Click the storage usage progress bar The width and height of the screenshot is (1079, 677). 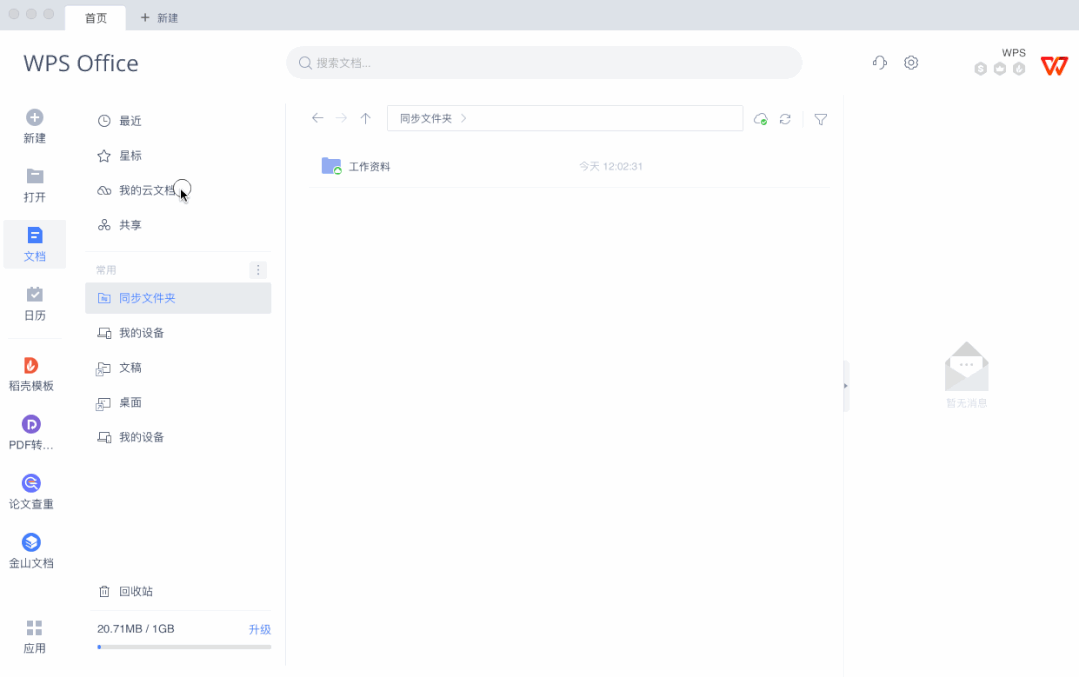[x=183, y=646]
